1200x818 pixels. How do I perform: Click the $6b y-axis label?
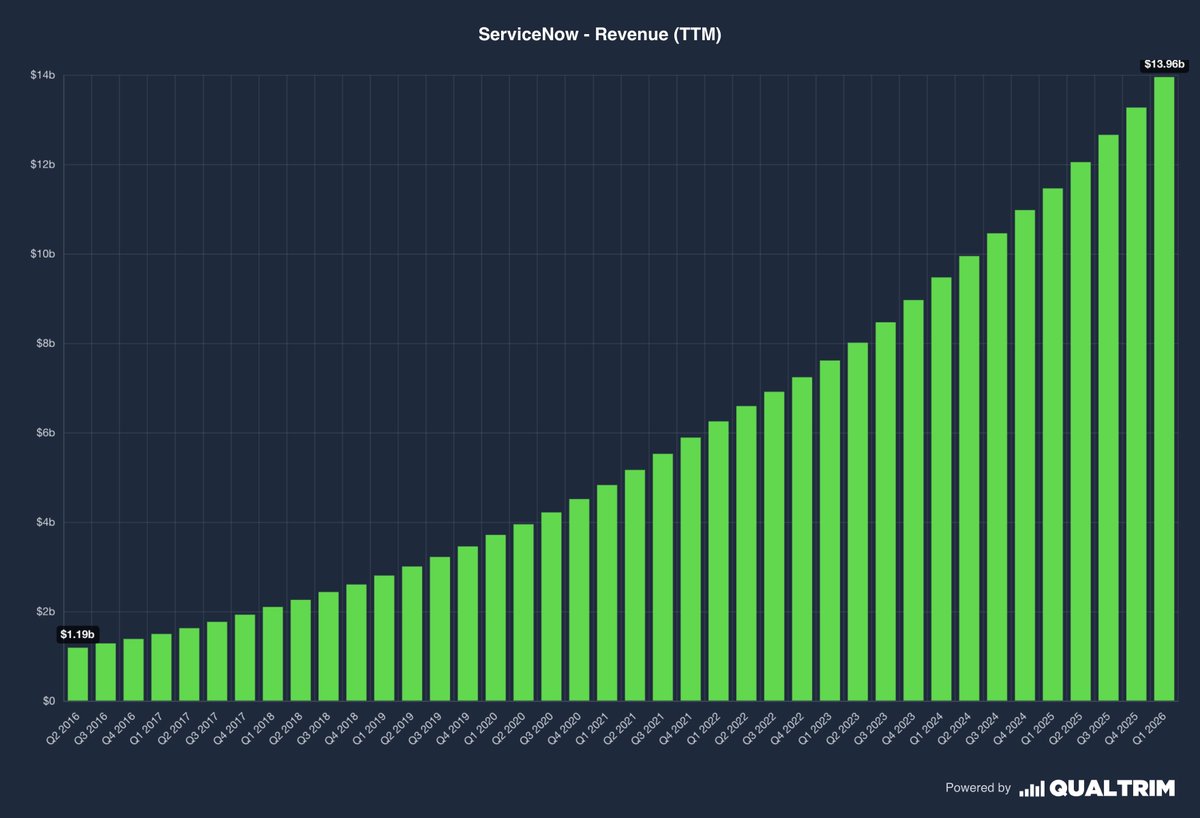click(46, 433)
